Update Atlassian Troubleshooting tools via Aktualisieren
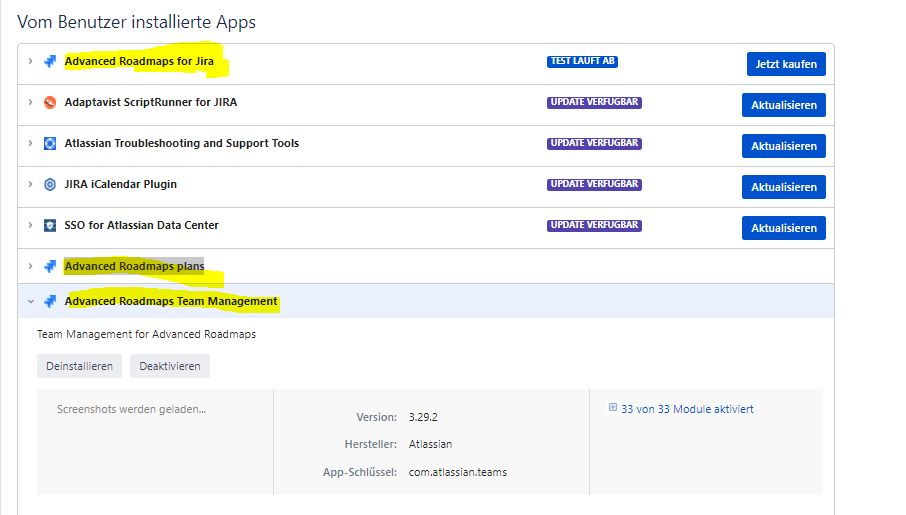906x515 pixels. 784,146
